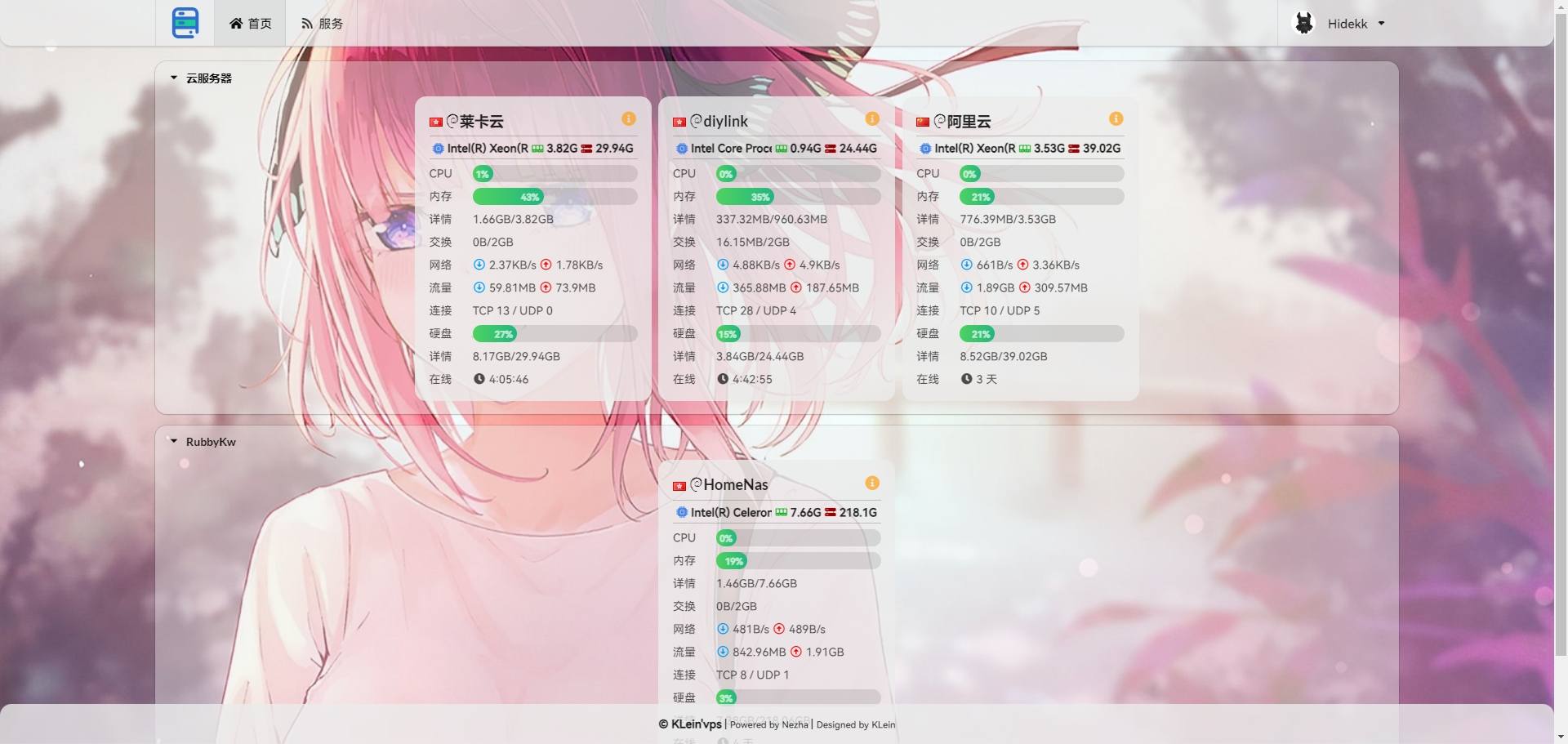Screen dimensions: 1568x744
Task: Click the flag icon beside diylink
Action: point(679,122)
